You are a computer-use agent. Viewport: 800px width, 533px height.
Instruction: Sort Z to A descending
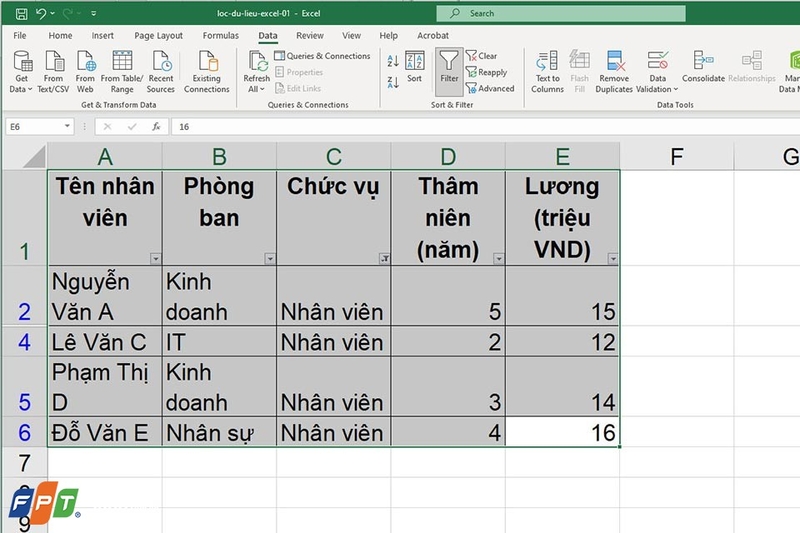[393, 82]
